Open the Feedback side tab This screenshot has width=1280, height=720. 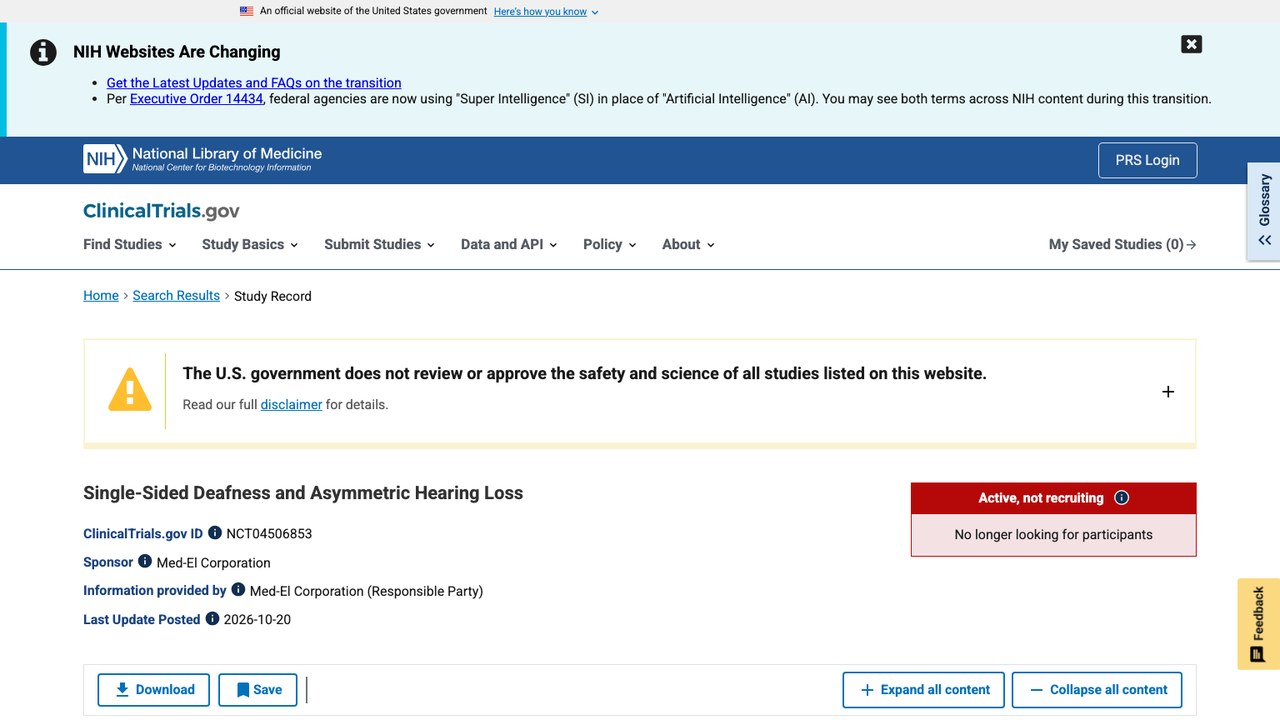click(1258, 624)
